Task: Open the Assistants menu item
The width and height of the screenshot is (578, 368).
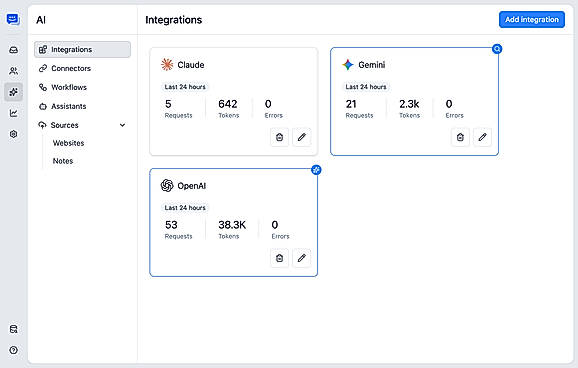Action: 82,106
